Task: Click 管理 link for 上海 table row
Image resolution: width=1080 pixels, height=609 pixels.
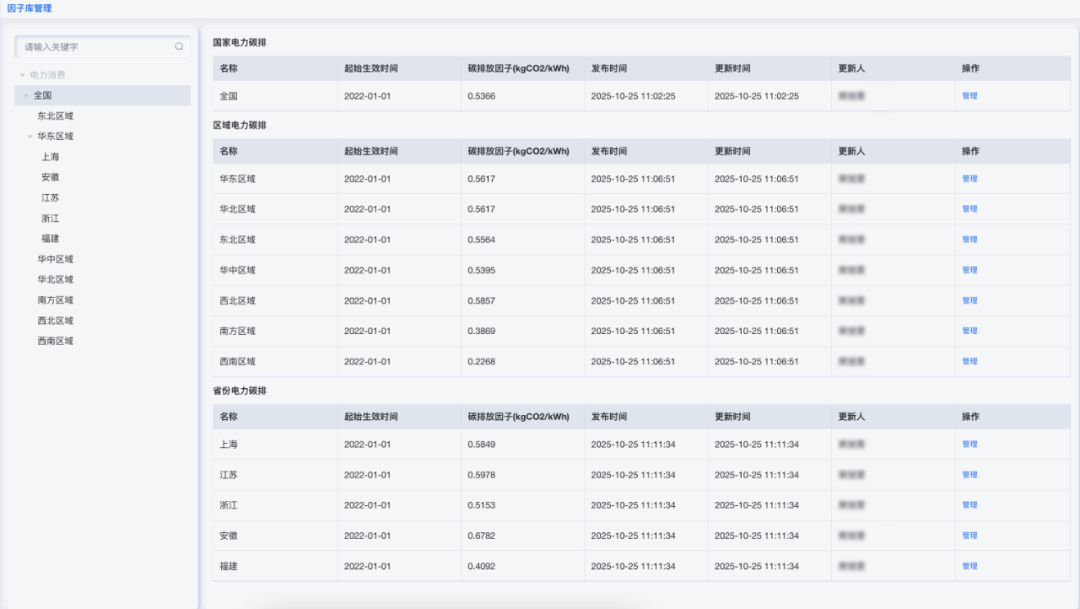Action: click(x=969, y=444)
